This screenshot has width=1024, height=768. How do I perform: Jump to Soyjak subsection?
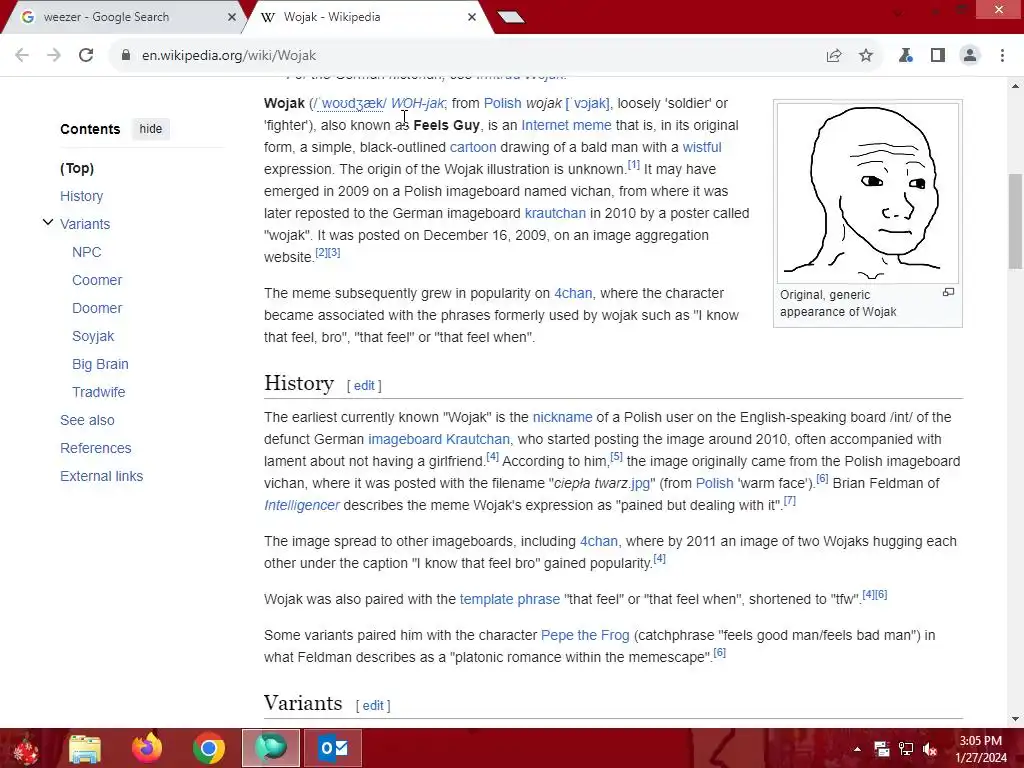[x=93, y=336]
